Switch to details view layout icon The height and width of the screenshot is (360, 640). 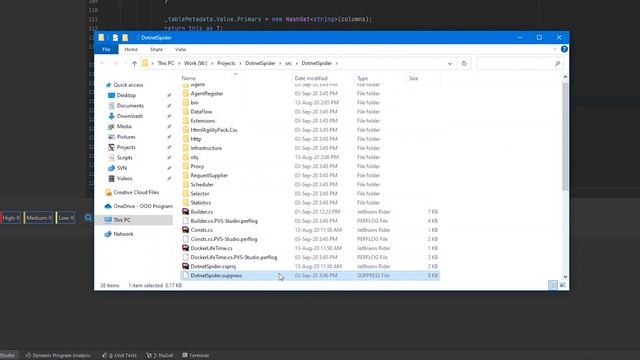553,285
